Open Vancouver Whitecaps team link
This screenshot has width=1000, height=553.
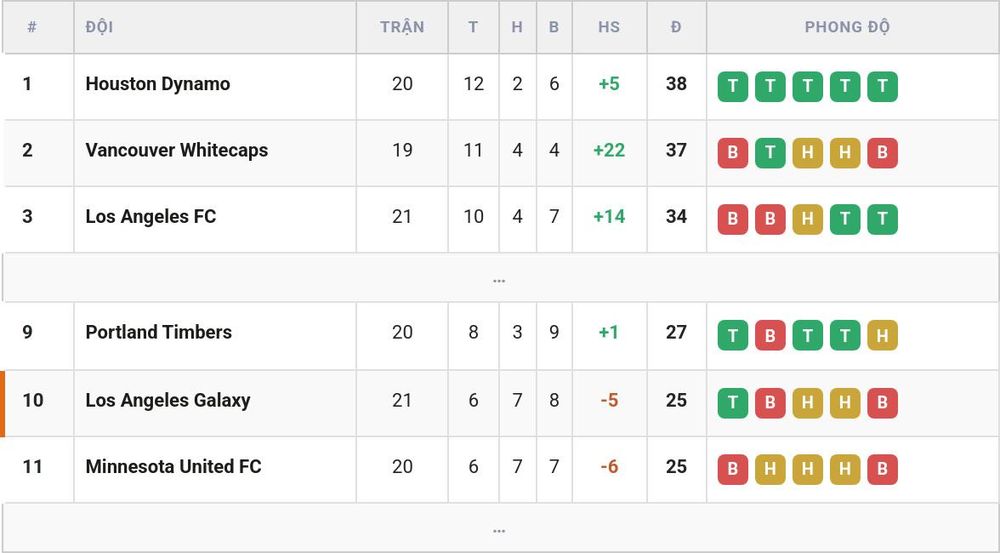(x=177, y=151)
